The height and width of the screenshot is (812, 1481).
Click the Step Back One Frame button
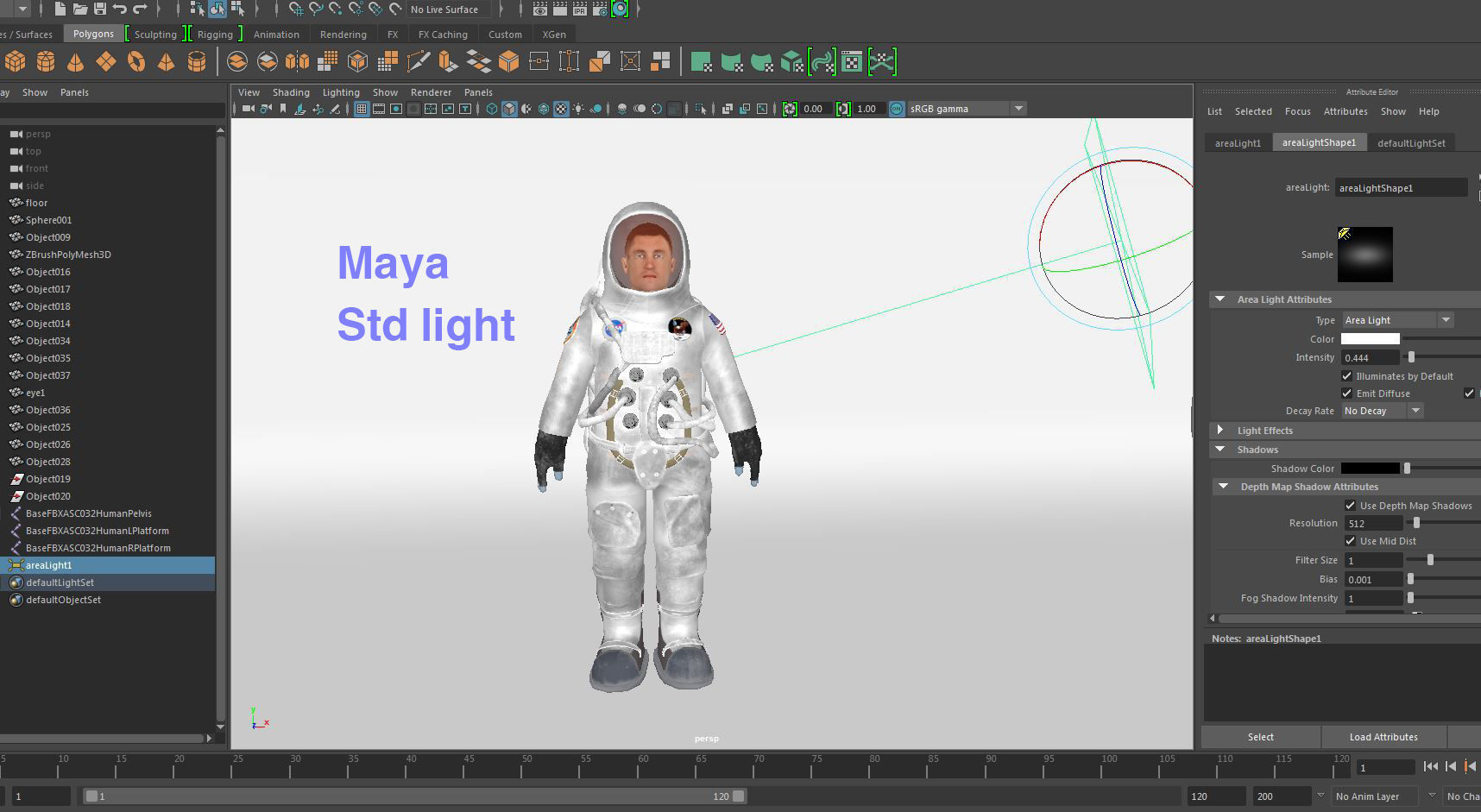pyautogui.click(x=1451, y=766)
